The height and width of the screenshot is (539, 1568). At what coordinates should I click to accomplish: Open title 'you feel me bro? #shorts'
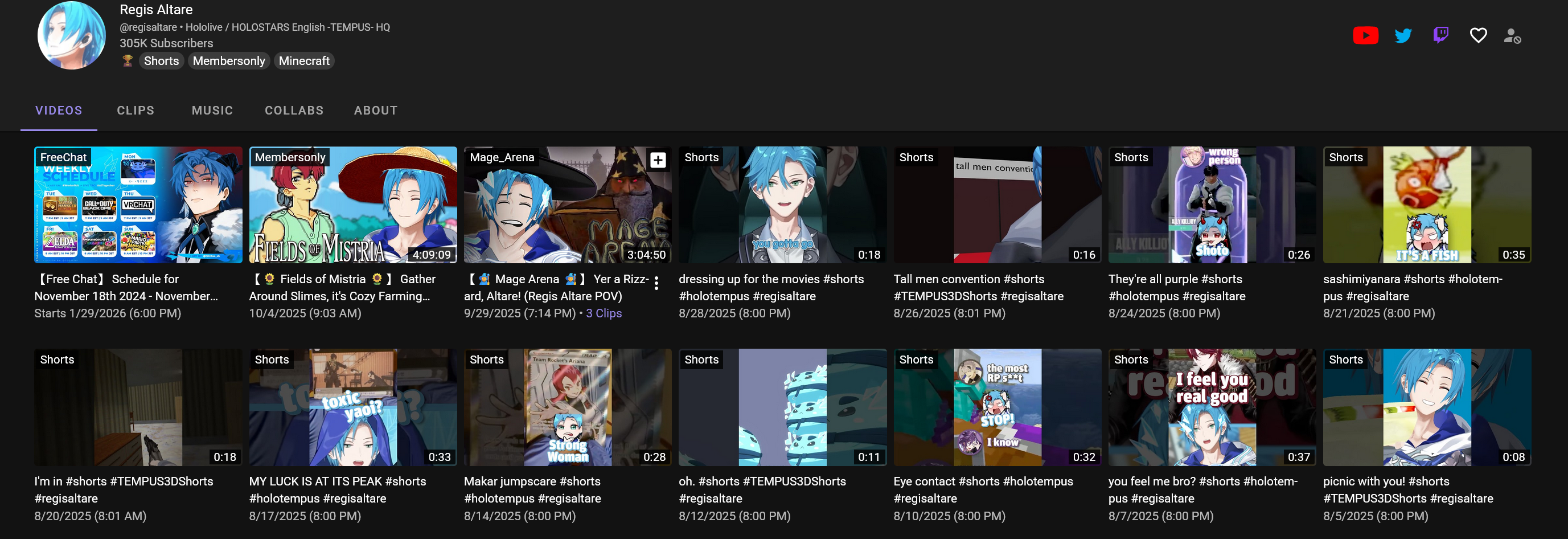point(1204,489)
